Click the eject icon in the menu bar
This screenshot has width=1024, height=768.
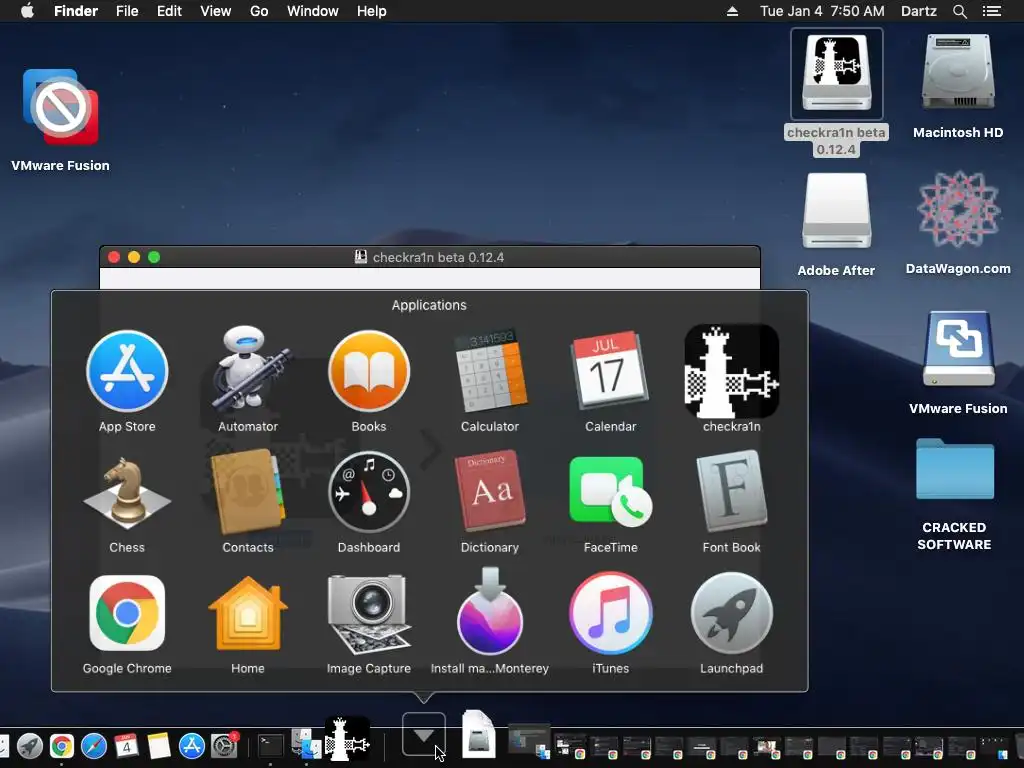pos(732,11)
